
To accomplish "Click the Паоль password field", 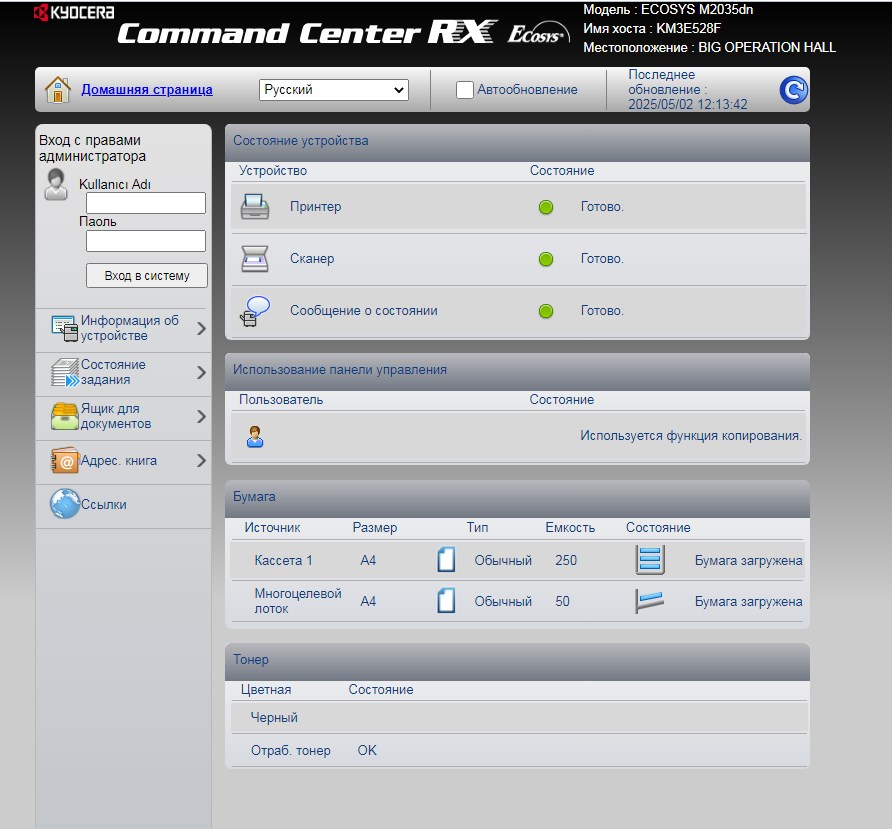I will (146, 241).
